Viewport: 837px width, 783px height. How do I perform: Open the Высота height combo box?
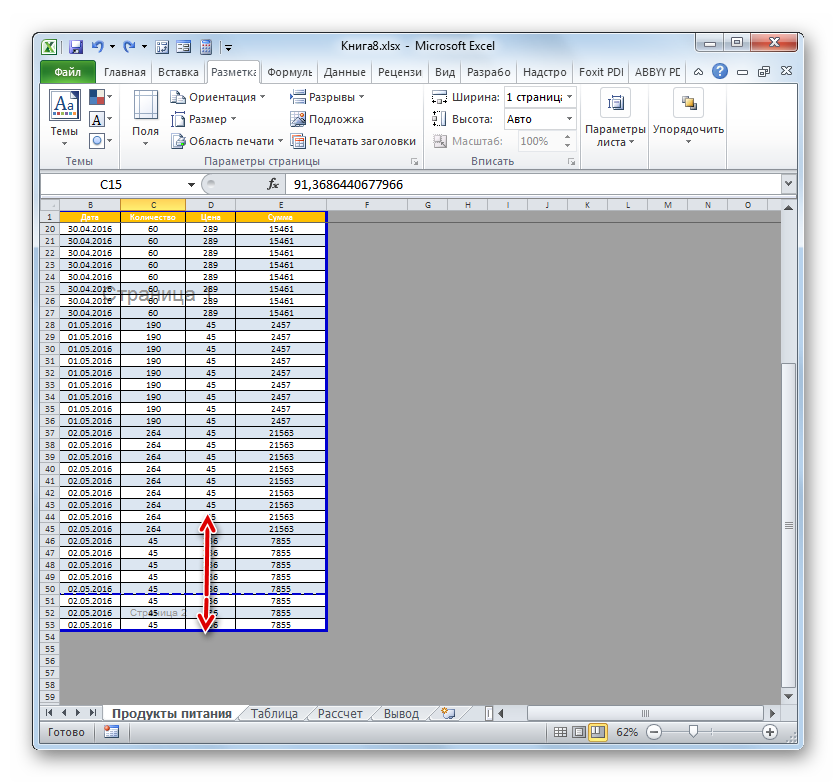pyautogui.click(x=540, y=119)
